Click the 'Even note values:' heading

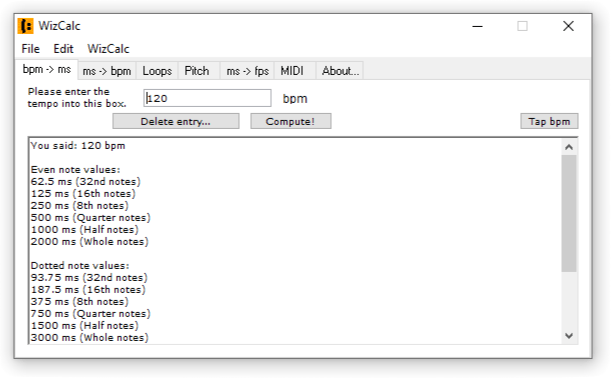[76, 170]
